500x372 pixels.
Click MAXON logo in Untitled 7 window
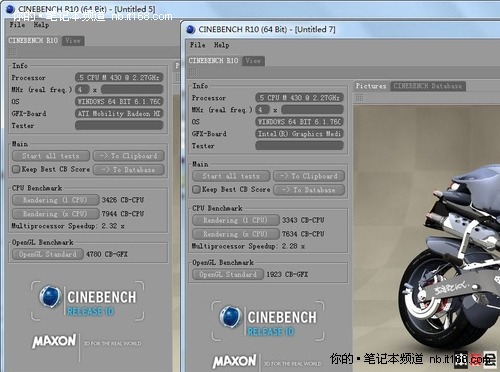click(235, 361)
